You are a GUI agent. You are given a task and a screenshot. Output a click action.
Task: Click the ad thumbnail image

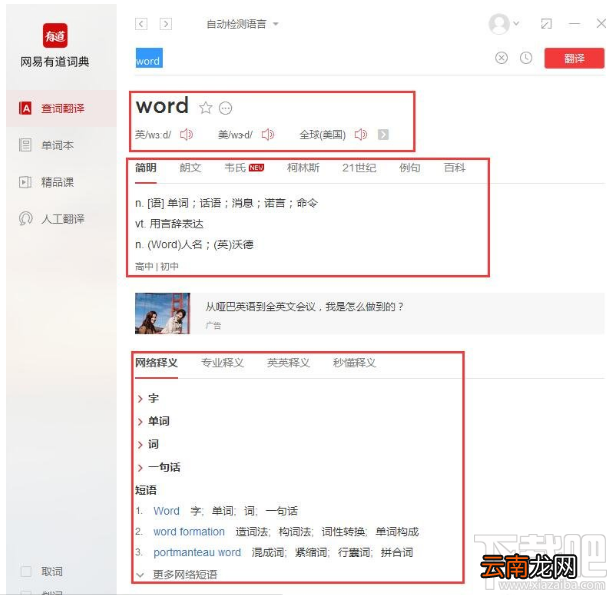(163, 313)
